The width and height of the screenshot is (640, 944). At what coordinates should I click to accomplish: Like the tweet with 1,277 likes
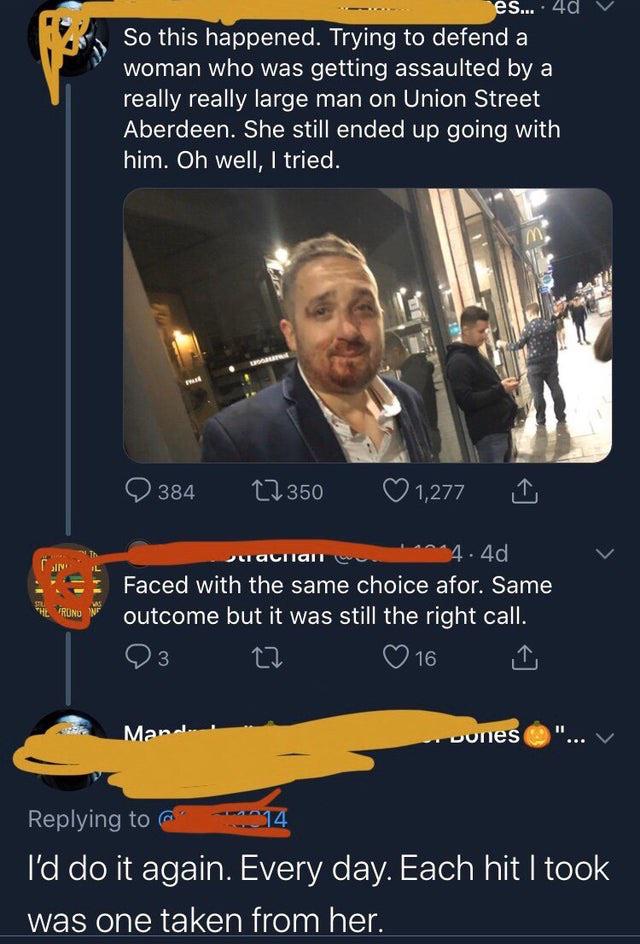[x=424, y=491]
